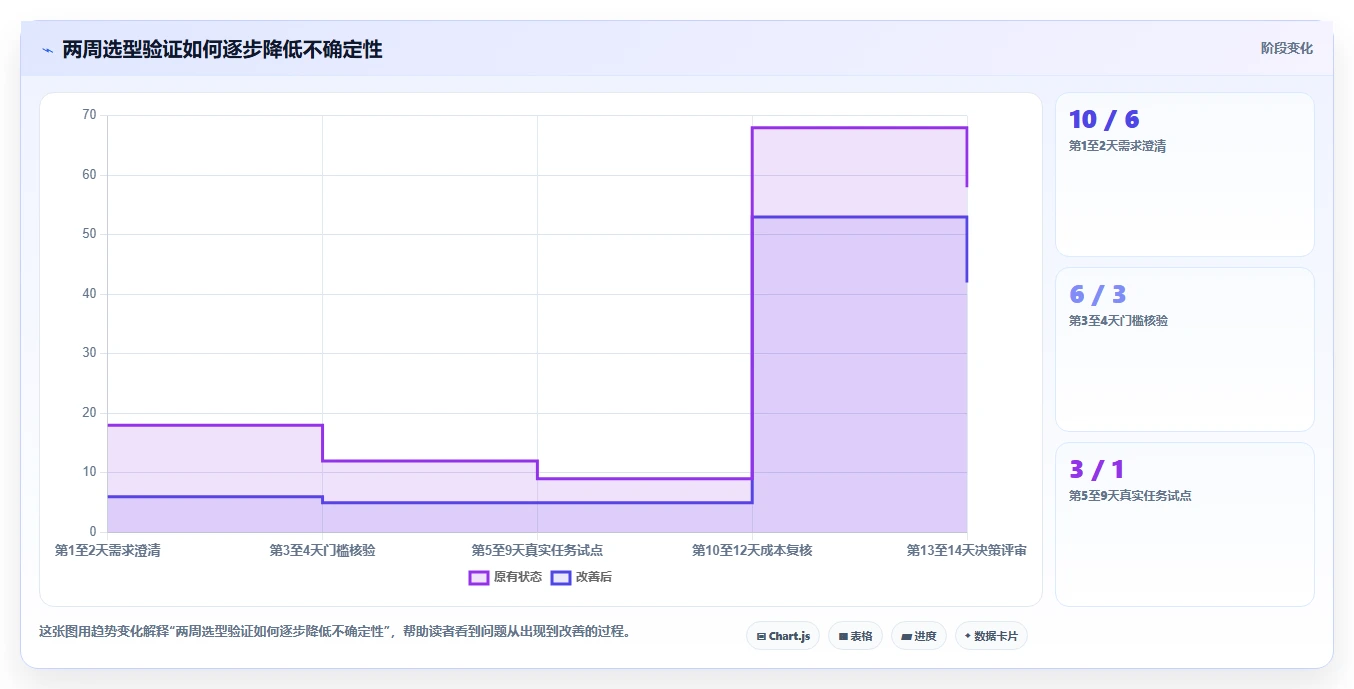Click the description text below the chart
The height and width of the screenshot is (689, 1354).
click(x=336, y=632)
